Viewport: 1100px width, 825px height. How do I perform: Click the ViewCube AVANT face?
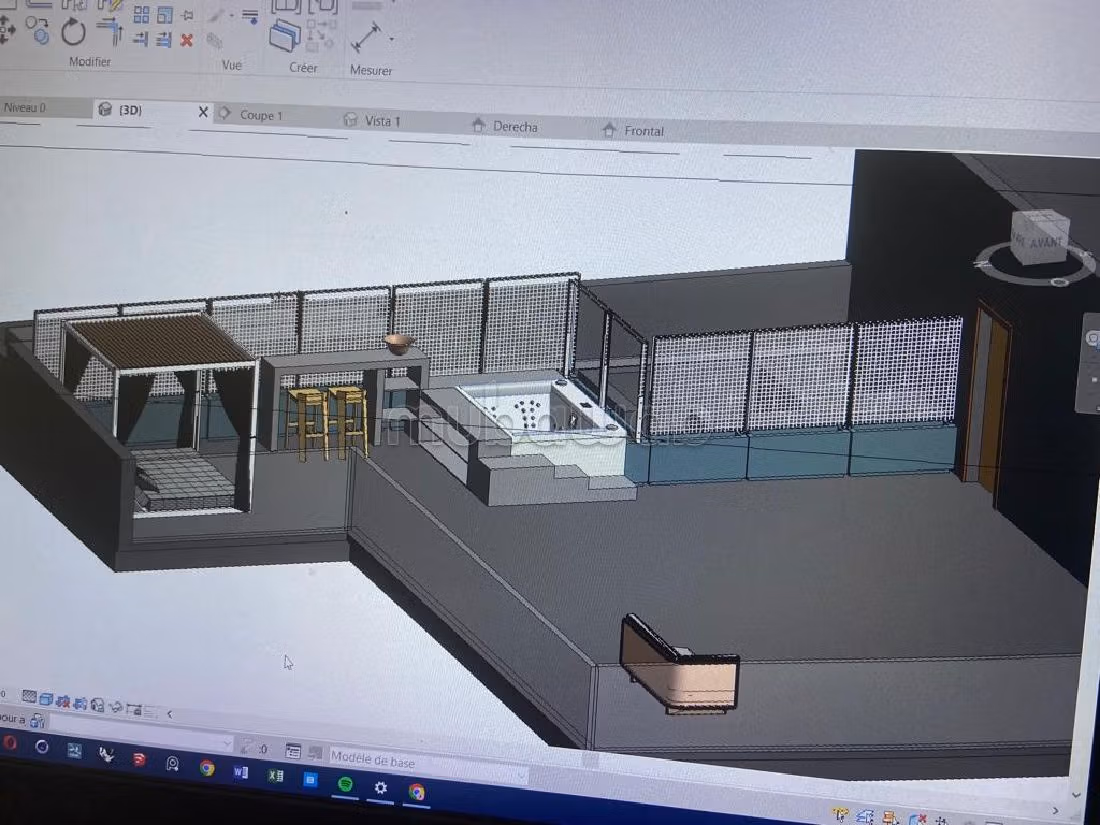(1038, 240)
